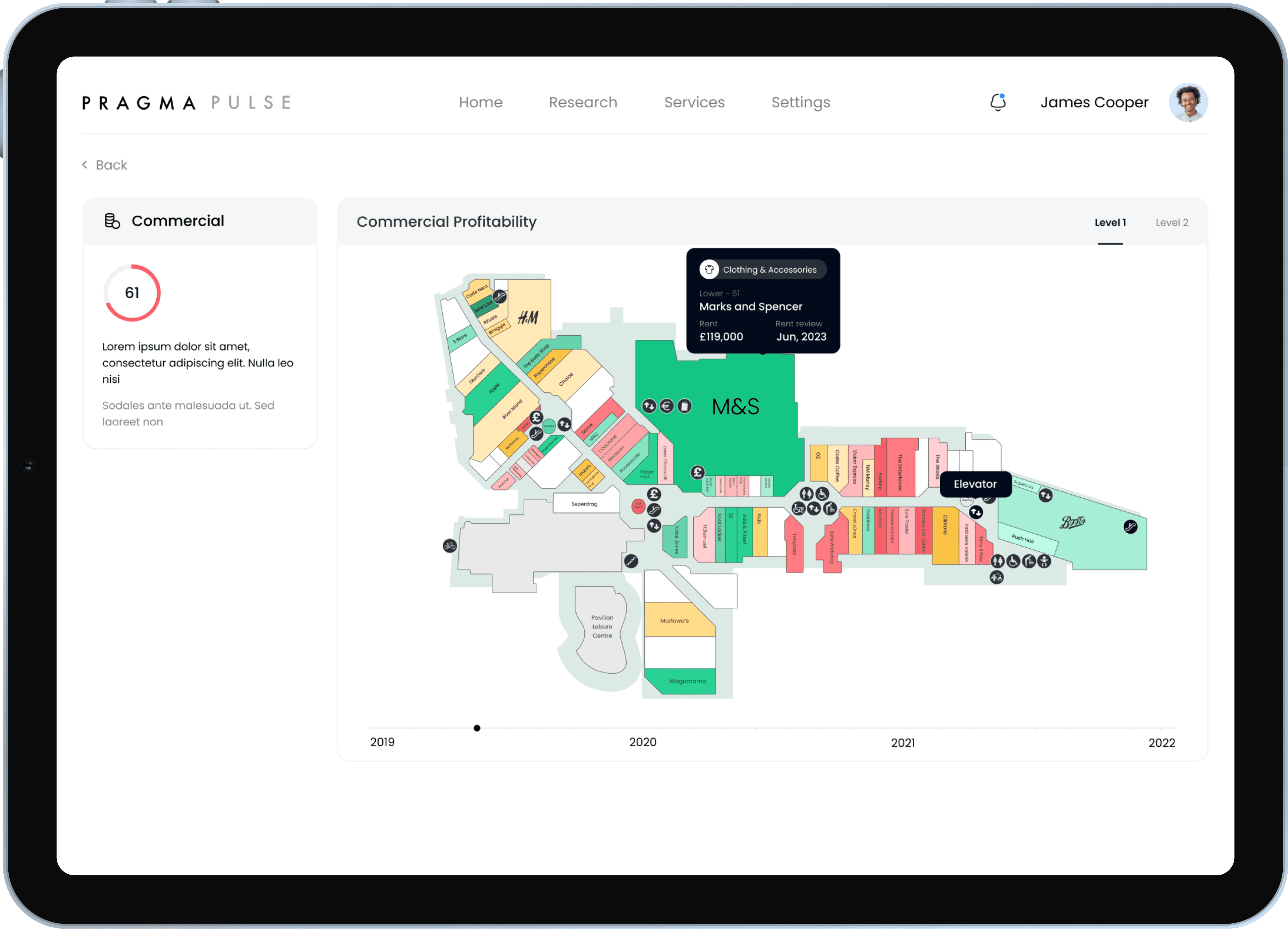Switch to the Level 2 tab
This screenshot has width=1288, height=929.
[1172, 223]
